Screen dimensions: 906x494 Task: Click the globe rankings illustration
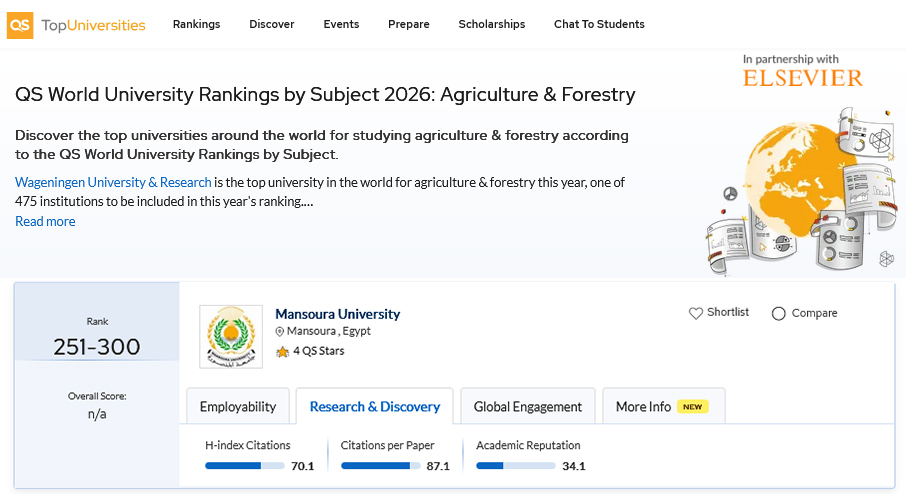pyautogui.click(x=800, y=190)
